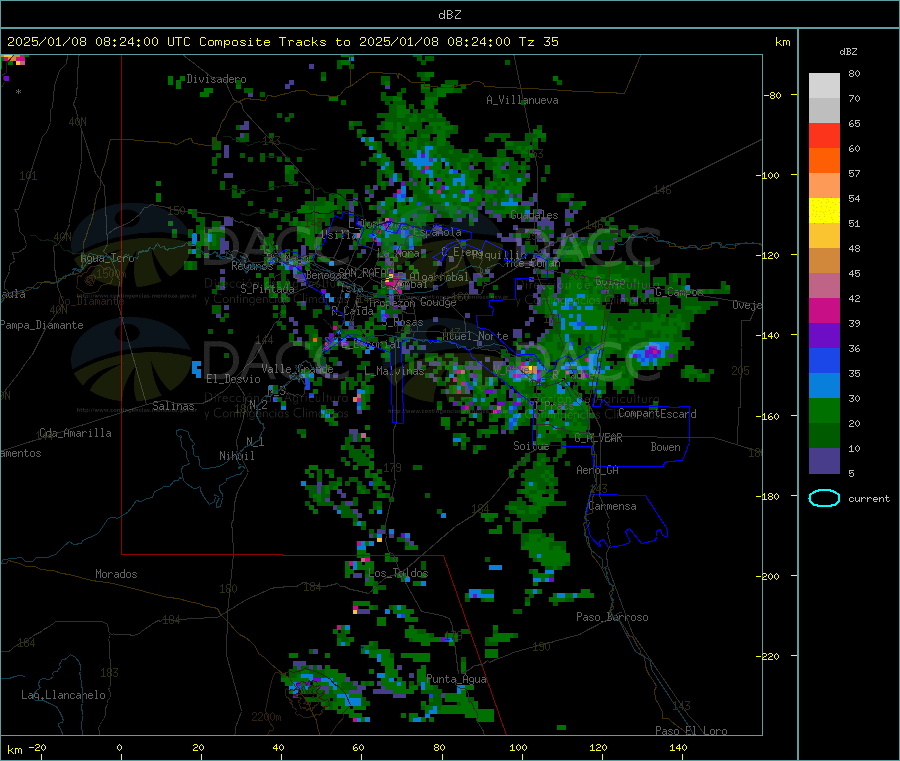900x761 pixels.
Task: Click the 'Tz 35' threshold text
Action: pyautogui.click(x=538, y=42)
